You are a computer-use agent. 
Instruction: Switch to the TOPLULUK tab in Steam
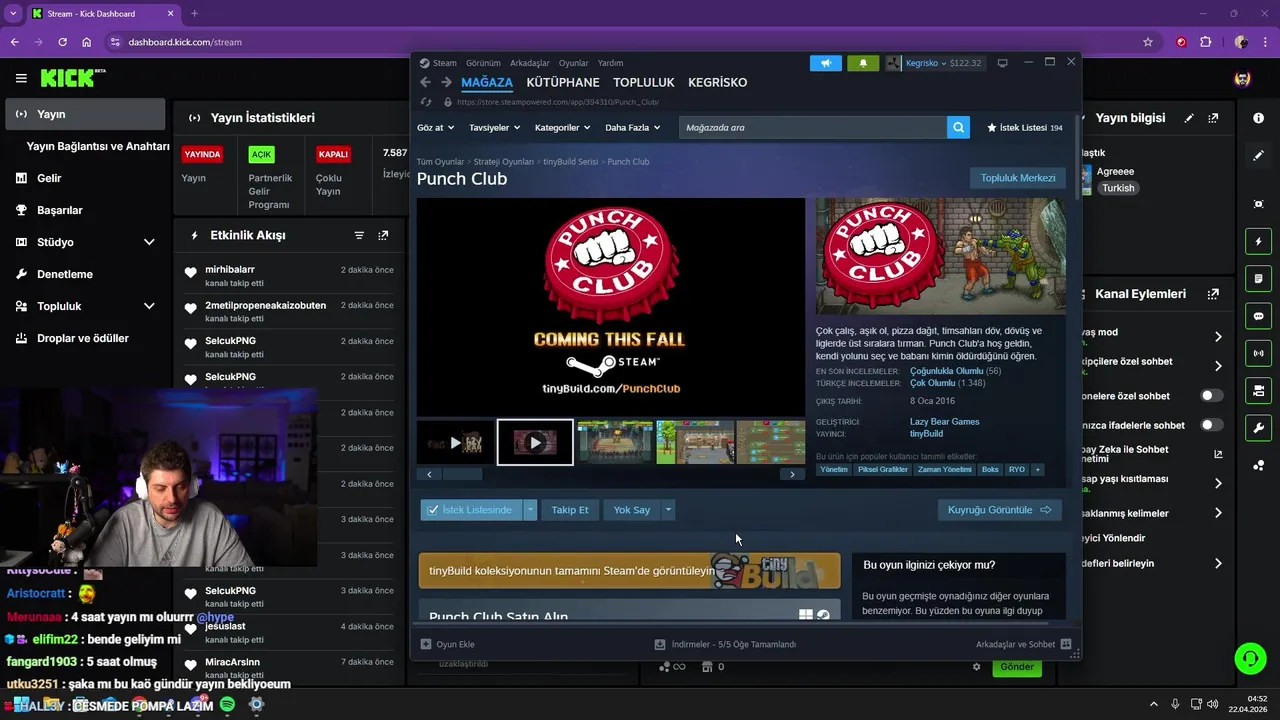(x=644, y=82)
